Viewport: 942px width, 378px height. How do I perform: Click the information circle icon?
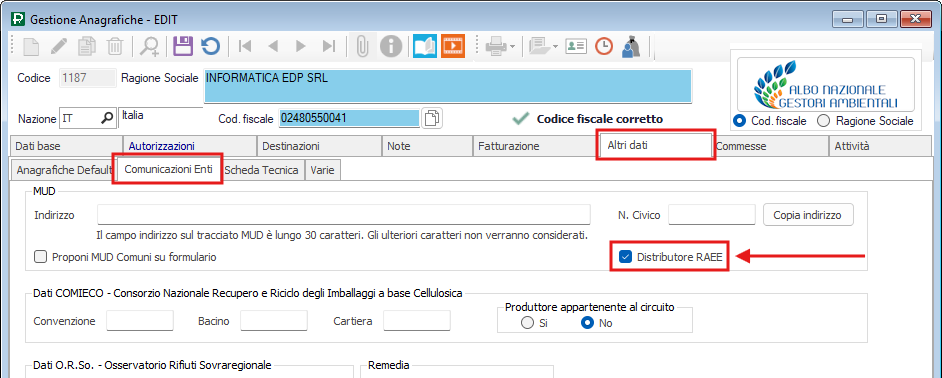[x=391, y=46]
